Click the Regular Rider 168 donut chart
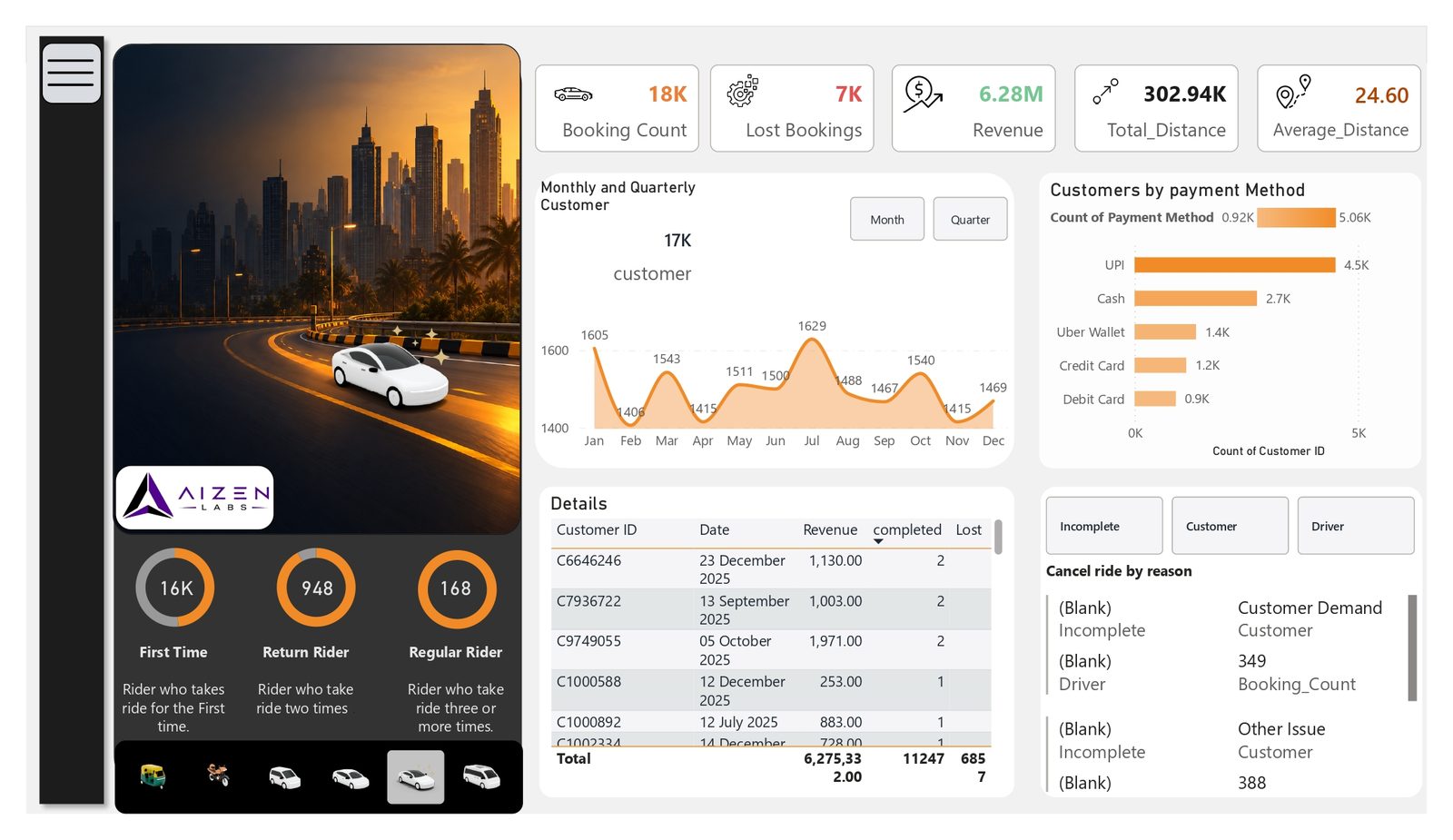 [x=457, y=588]
